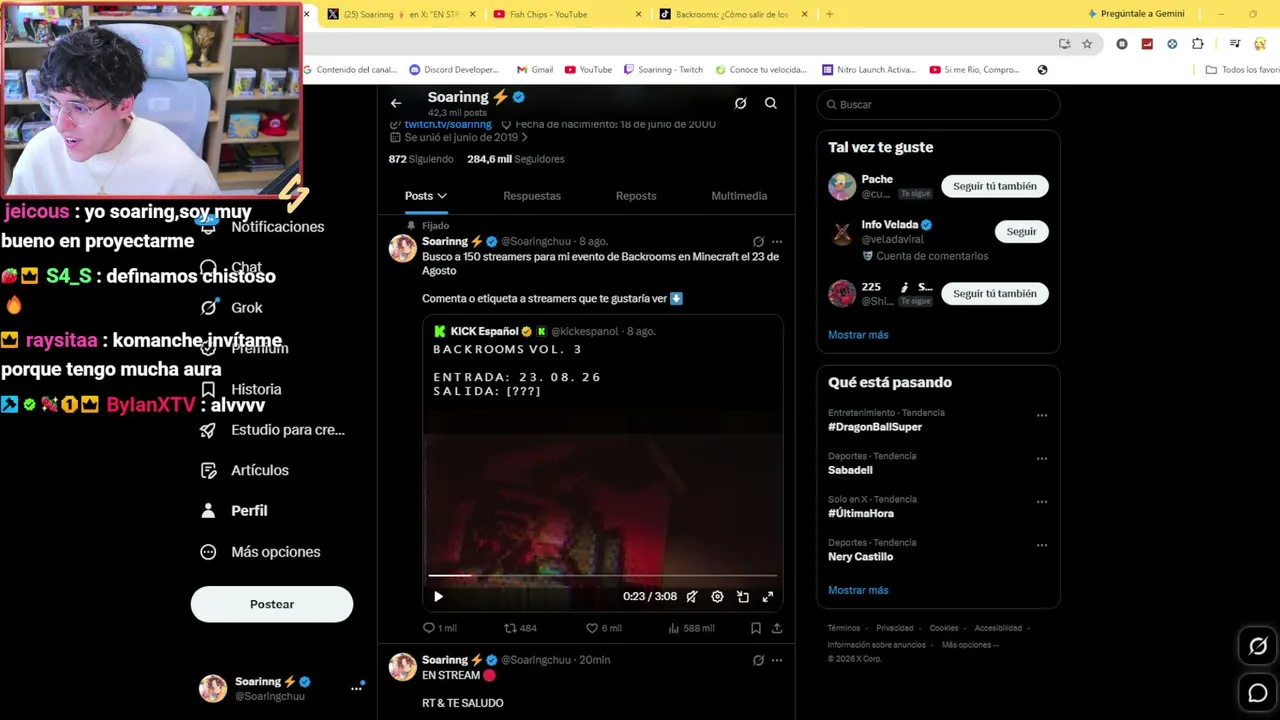This screenshot has height=720, width=1280.
Task: Open the video settings gear
Action: point(717,597)
